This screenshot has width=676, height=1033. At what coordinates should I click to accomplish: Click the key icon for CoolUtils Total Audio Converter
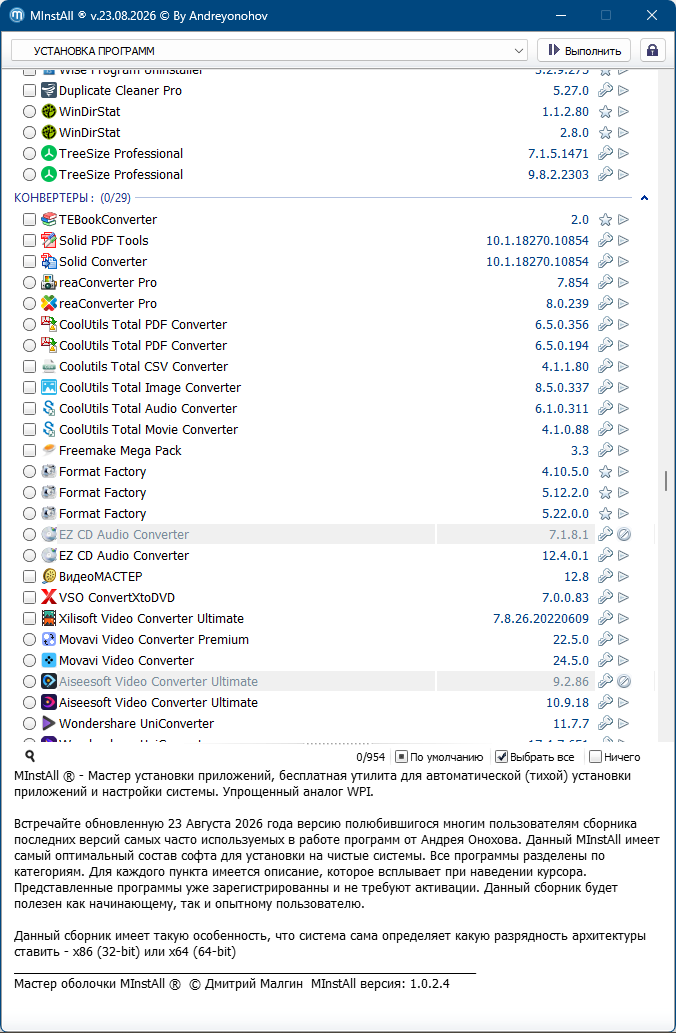pos(605,408)
